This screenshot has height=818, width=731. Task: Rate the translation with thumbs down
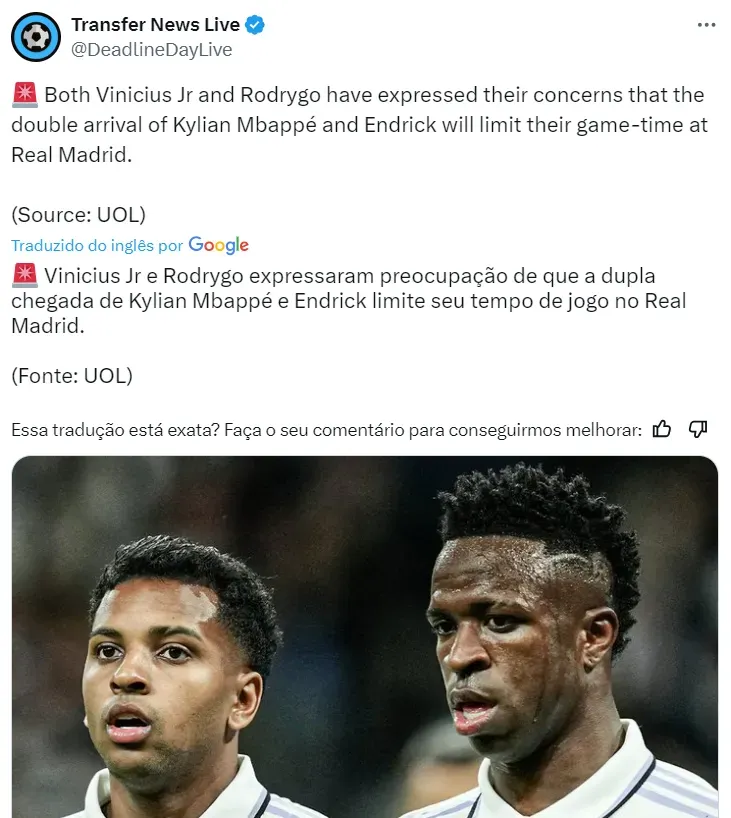(x=698, y=429)
